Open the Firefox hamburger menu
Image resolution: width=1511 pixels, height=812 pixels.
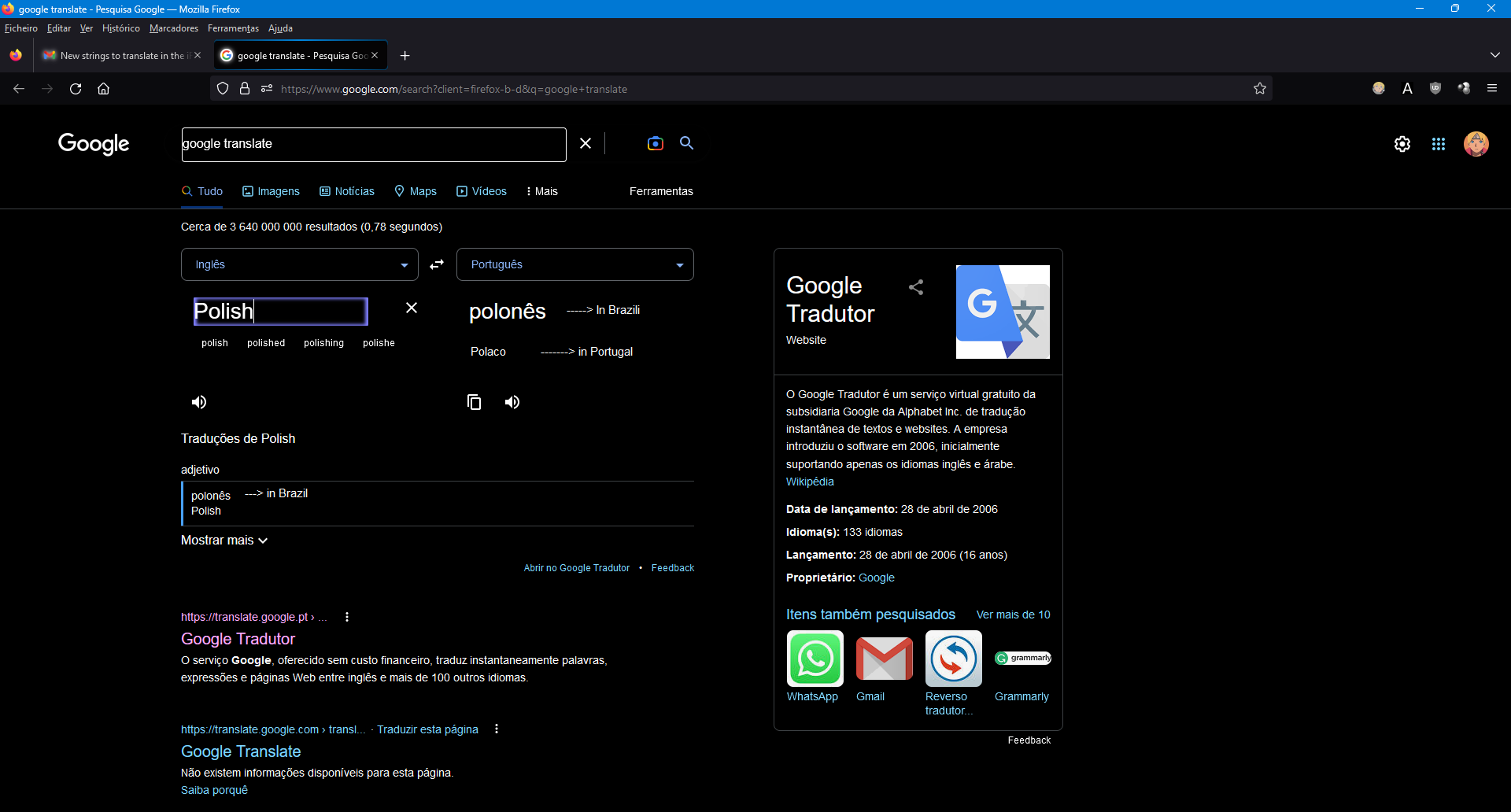[1492, 89]
